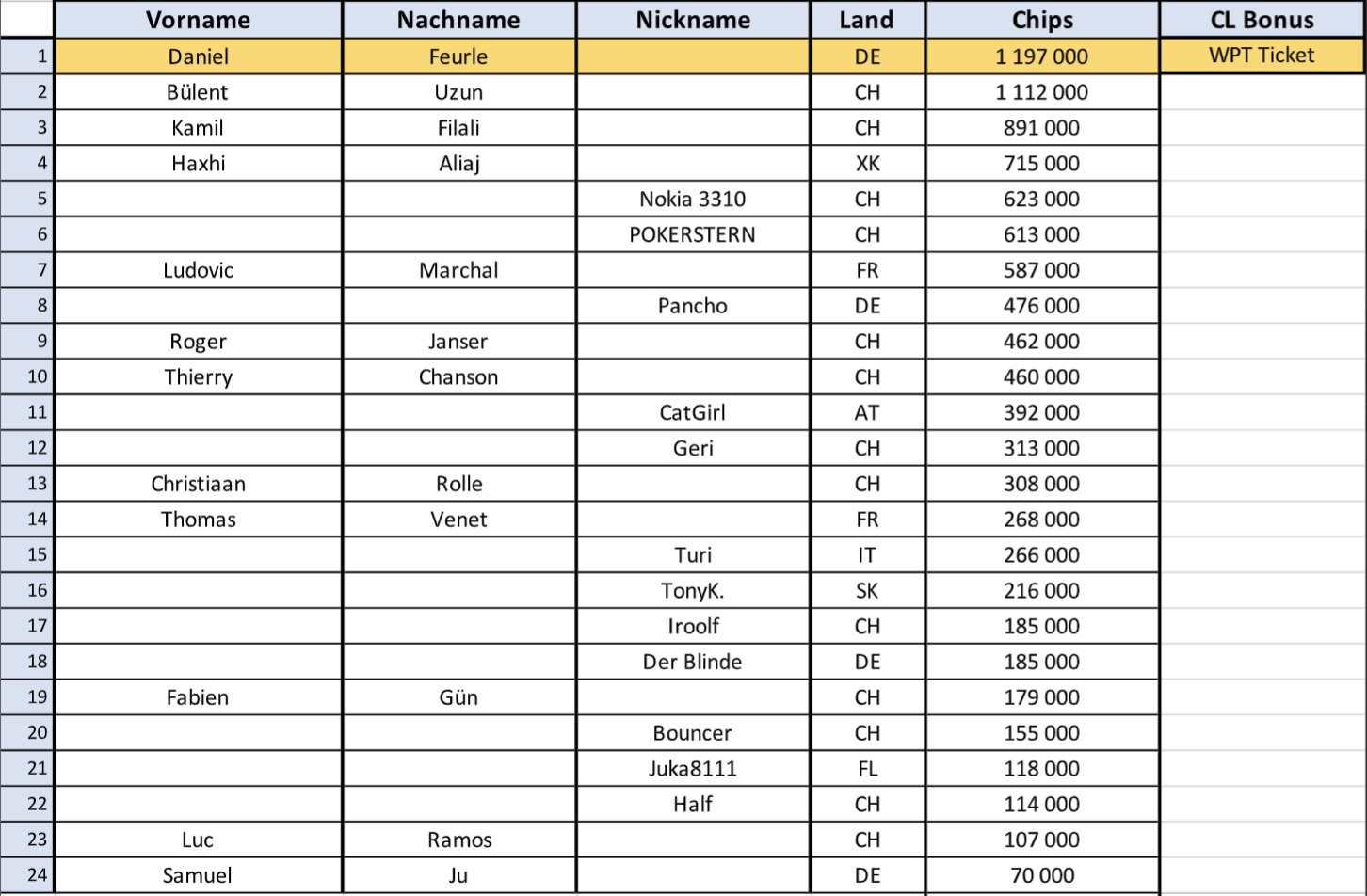Select the Nokia 3310 nickname cell
Image resolution: width=1367 pixels, height=896 pixels.
pos(693,200)
